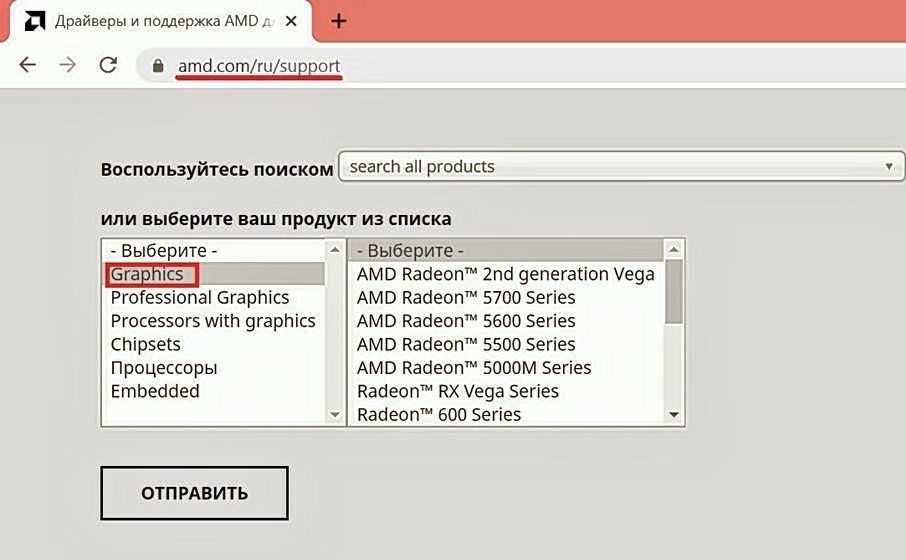Open a new tab with the plus icon
Image resolution: width=906 pixels, height=560 pixels.
pos(339,21)
